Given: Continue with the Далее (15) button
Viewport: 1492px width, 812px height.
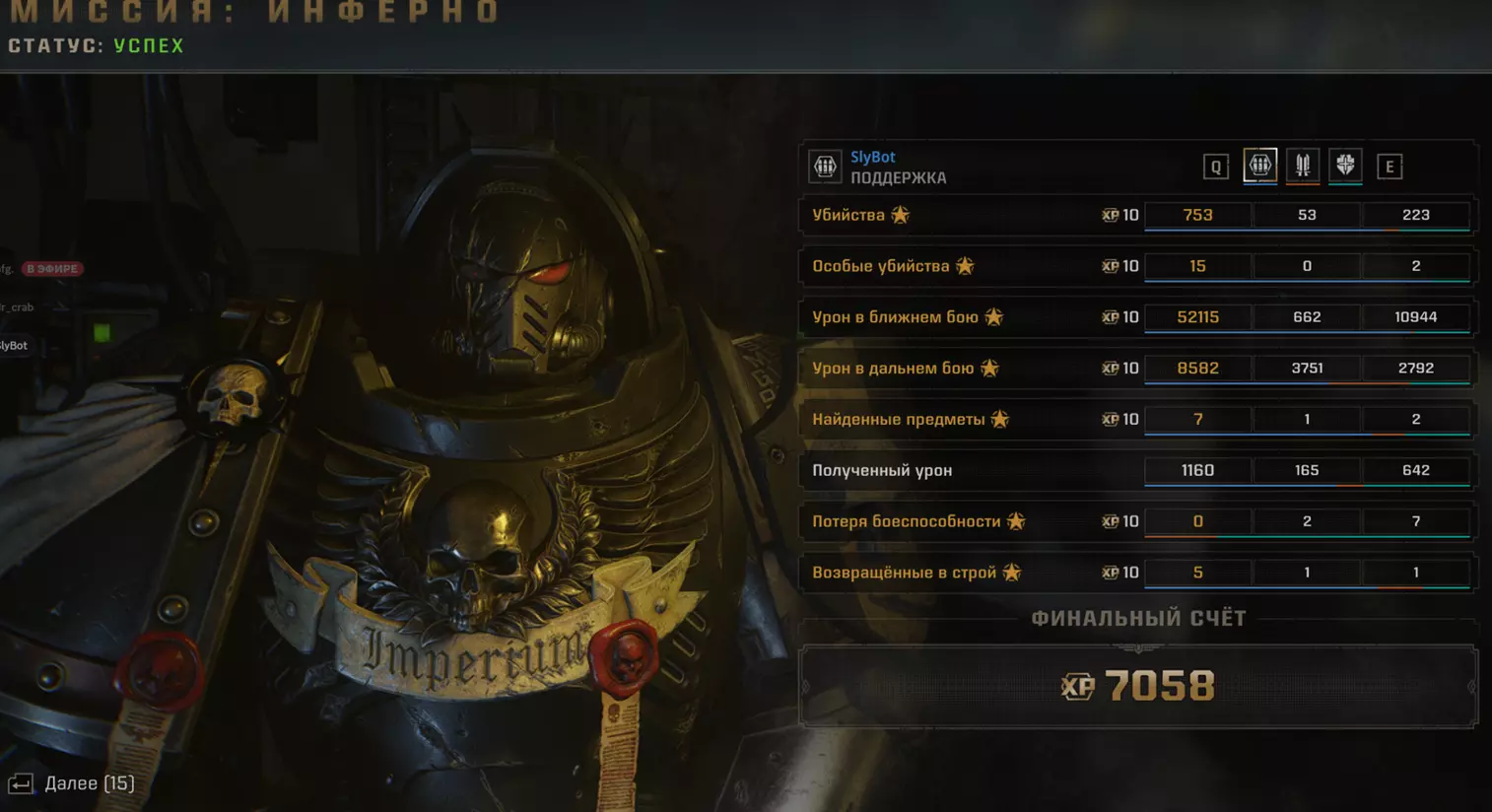Looking at the screenshot, I should click(x=72, y=783).
